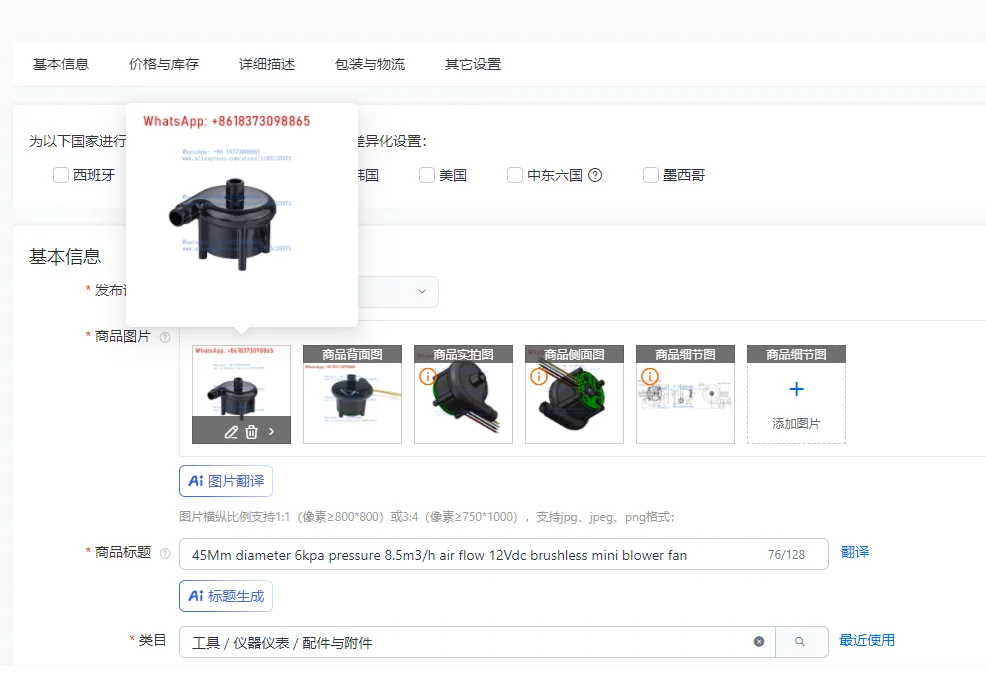Tick the 西班牙 checkbox
This screenshot has height=689, width=986.
pos(61,175)
